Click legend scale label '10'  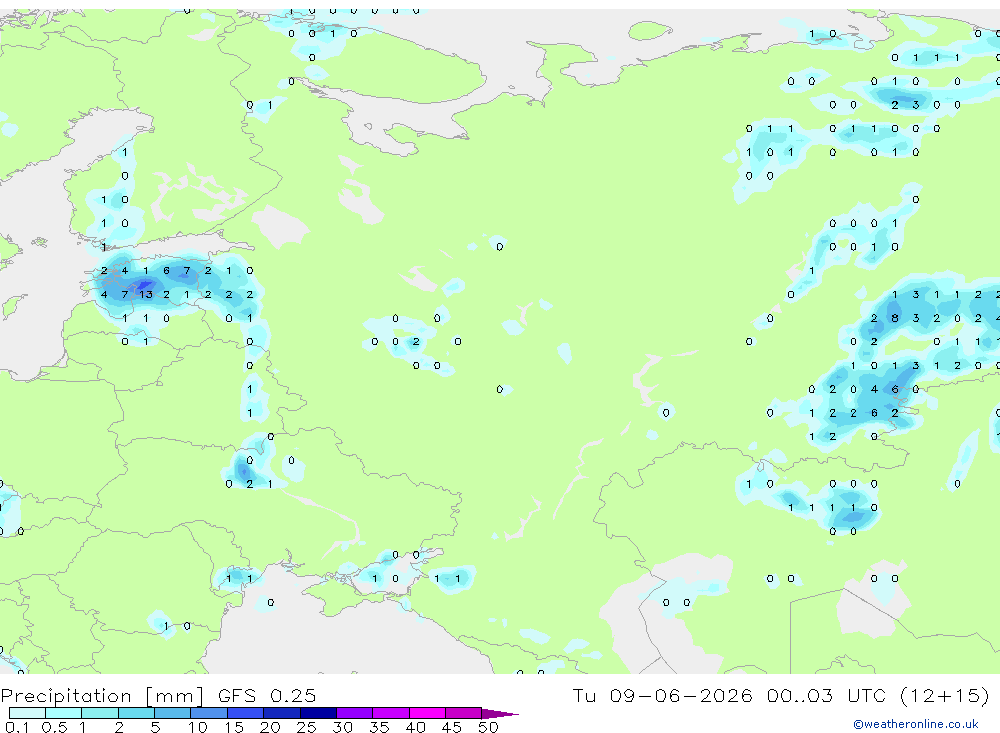tap(198, 727)
